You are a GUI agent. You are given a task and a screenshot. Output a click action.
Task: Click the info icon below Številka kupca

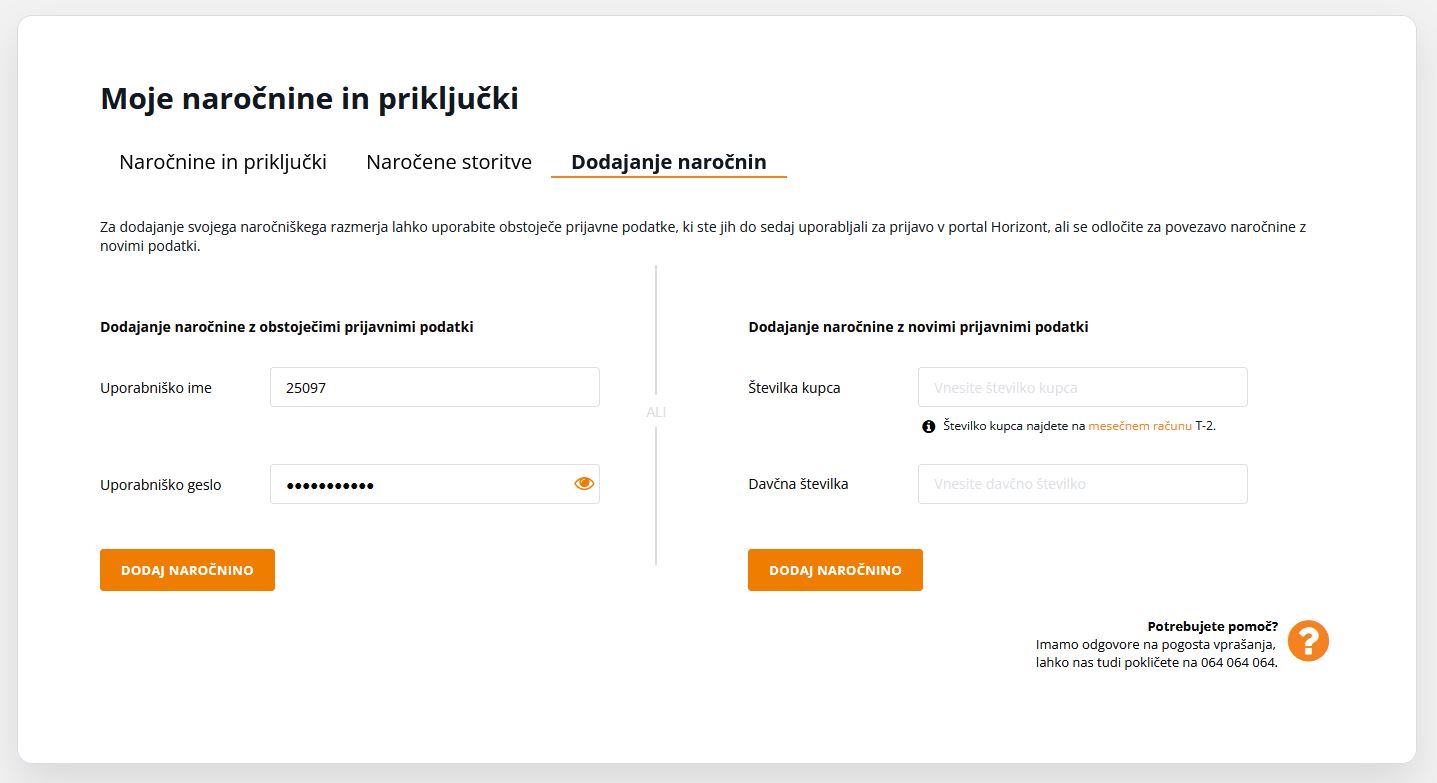tap(928, 426)
